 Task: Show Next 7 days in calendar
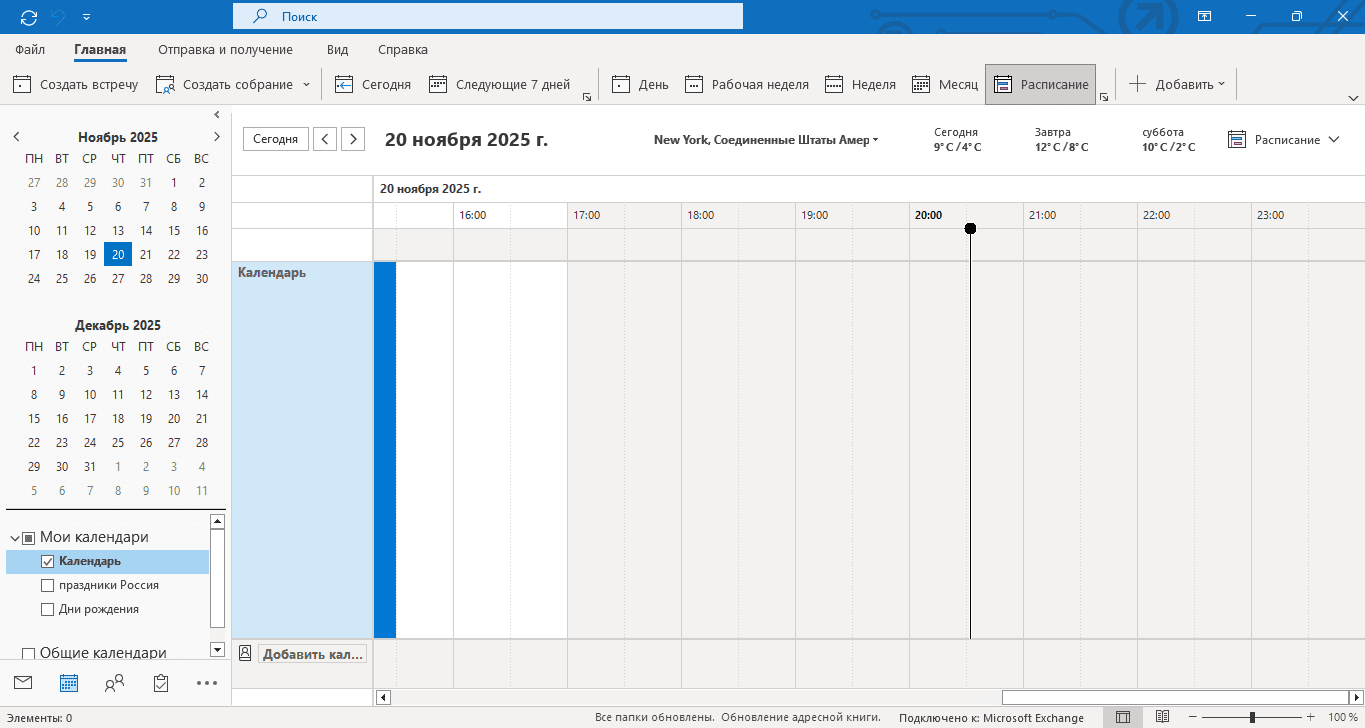[499, 85]
